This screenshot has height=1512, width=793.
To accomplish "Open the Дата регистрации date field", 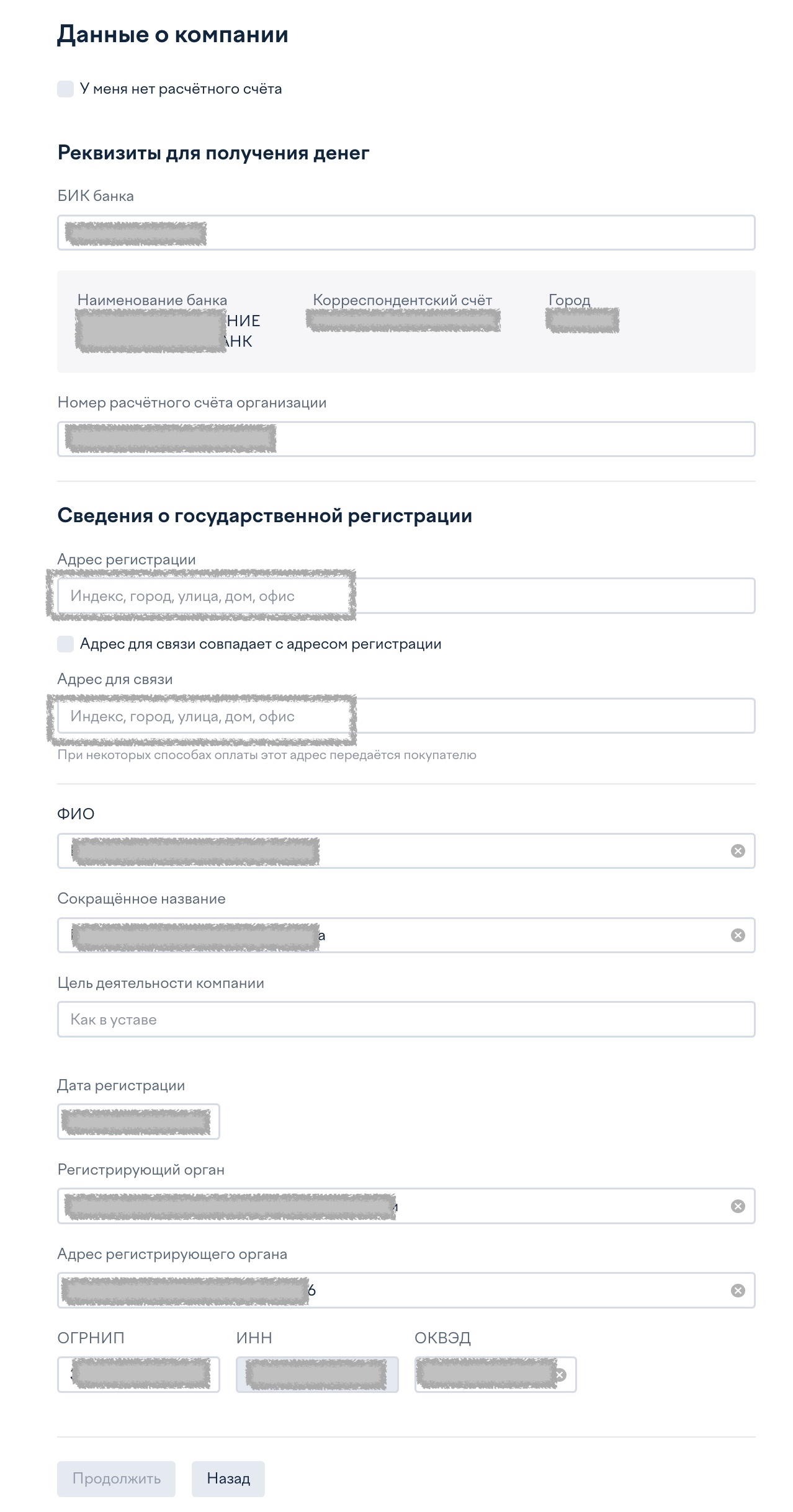I will pyautogui.click(x=138, y=1121).
